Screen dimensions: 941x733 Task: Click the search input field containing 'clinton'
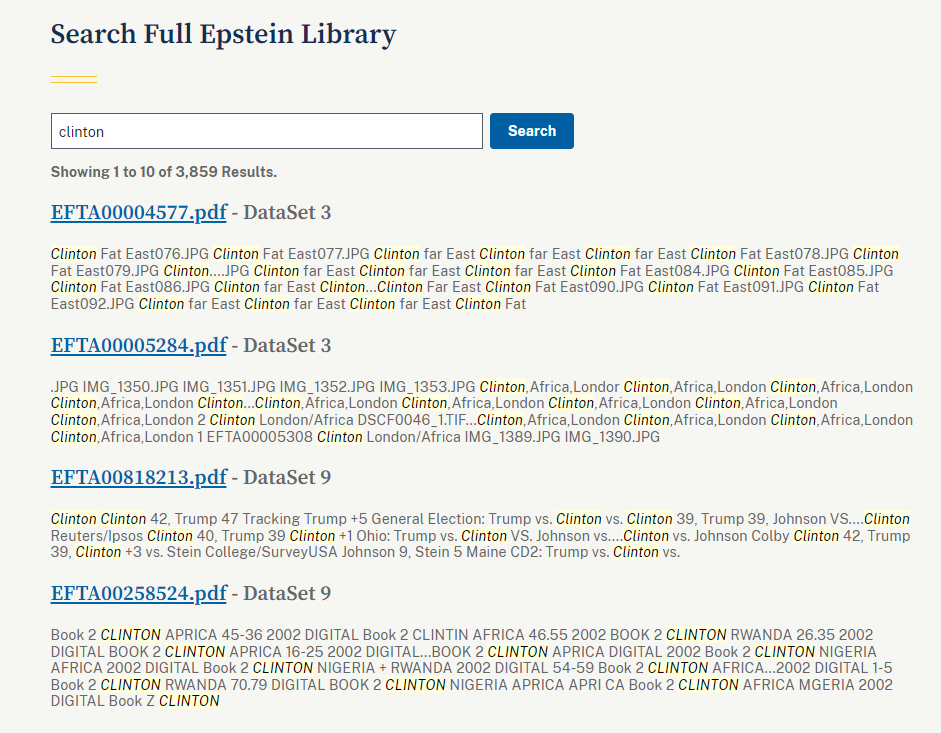pos(266,131)
